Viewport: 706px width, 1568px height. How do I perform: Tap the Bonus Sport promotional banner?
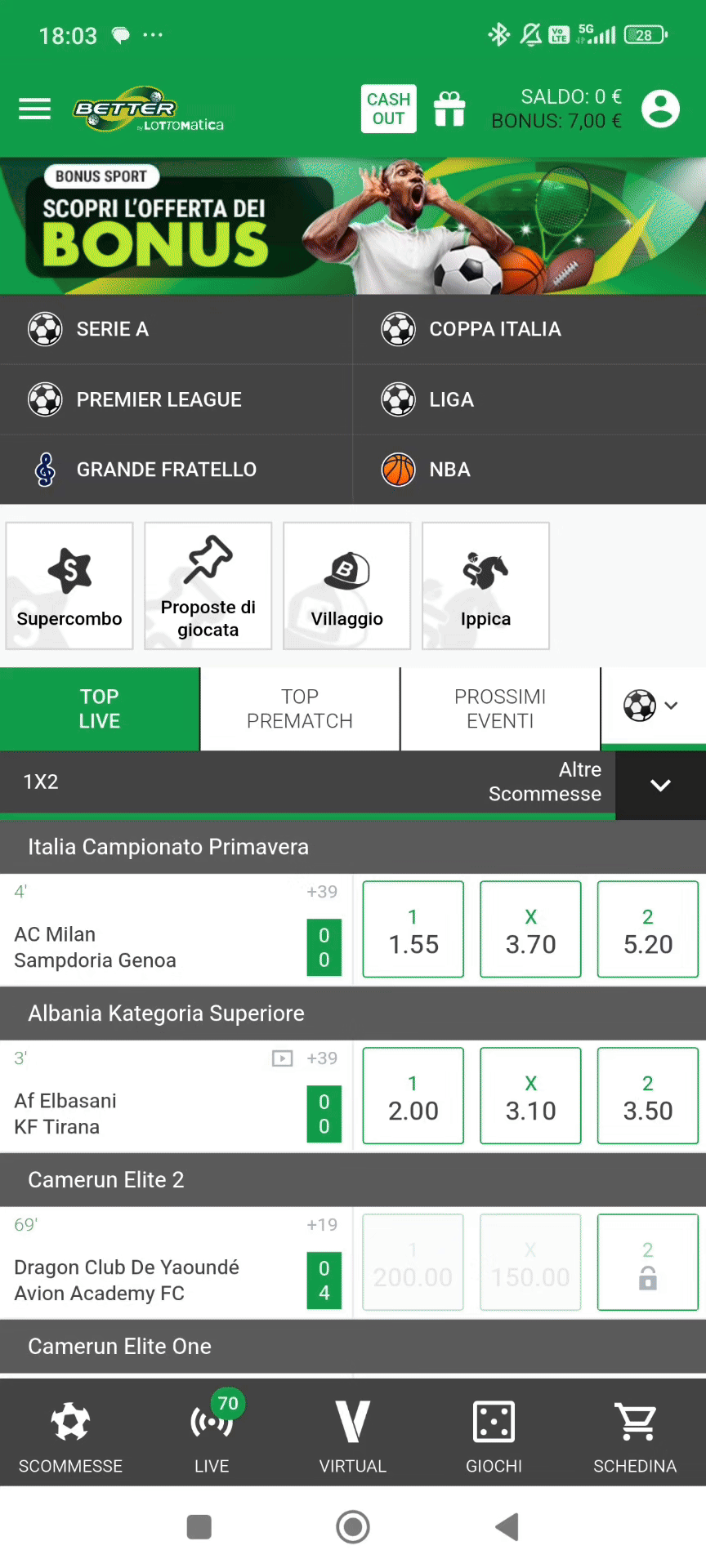click(353, 225)
